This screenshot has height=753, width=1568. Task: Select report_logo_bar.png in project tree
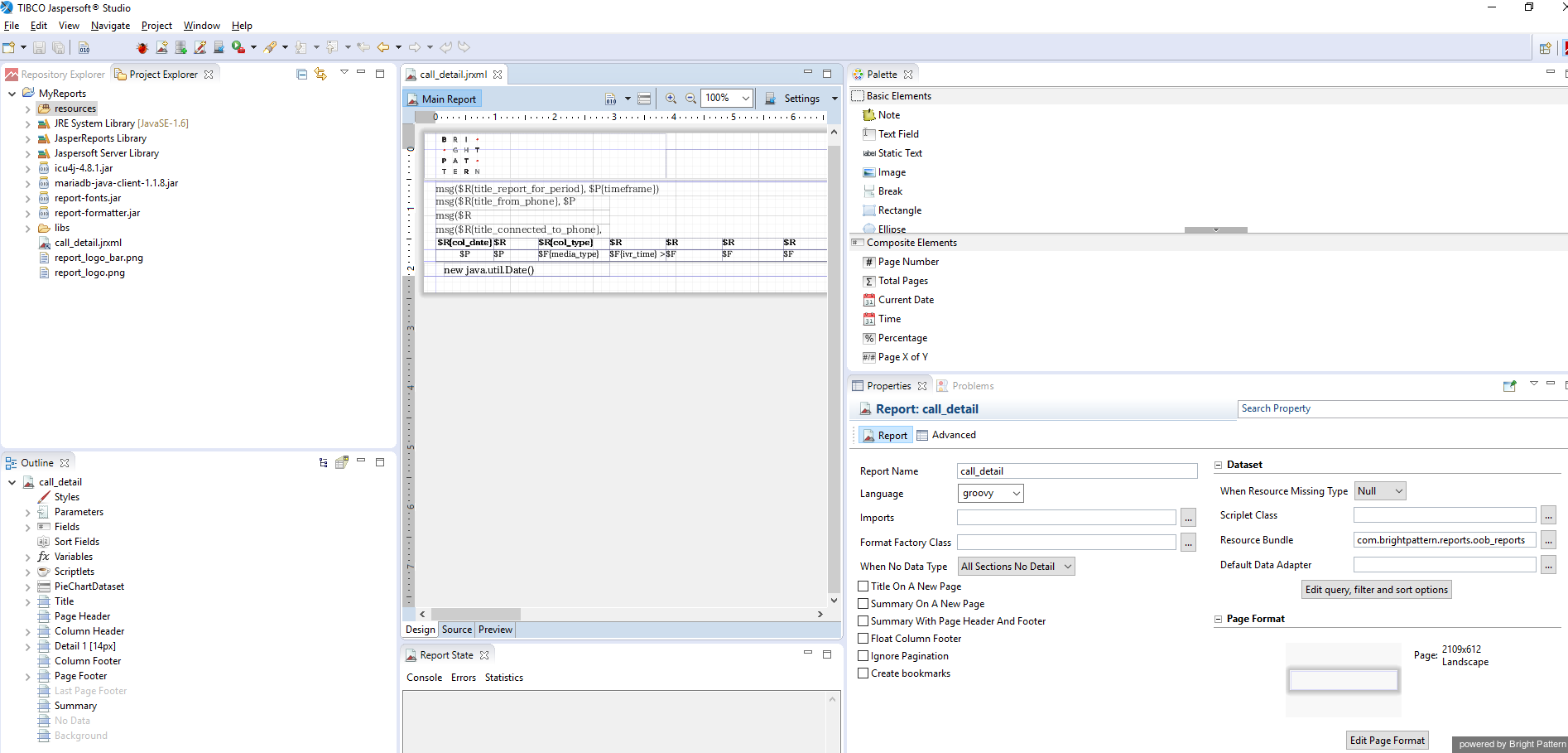coord(92,258)
